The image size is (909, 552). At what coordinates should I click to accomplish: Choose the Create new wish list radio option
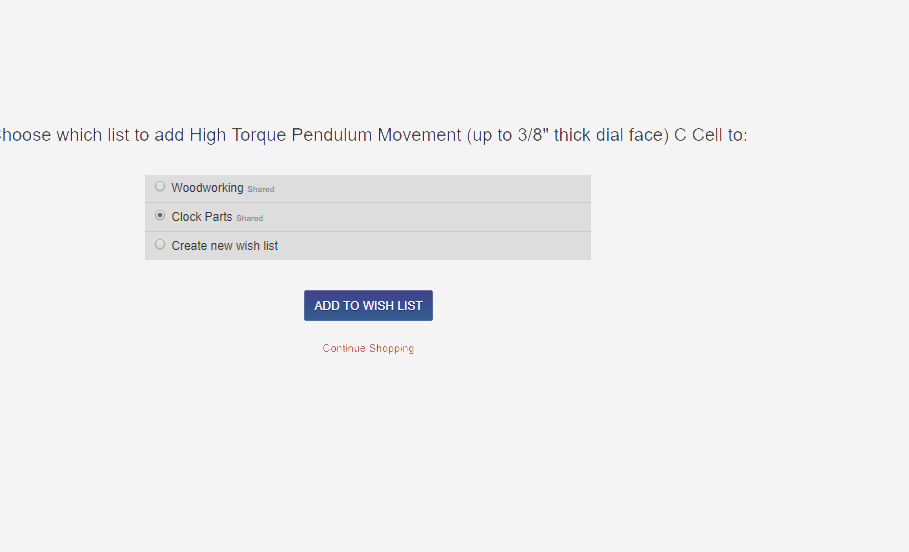coord(160,245)
